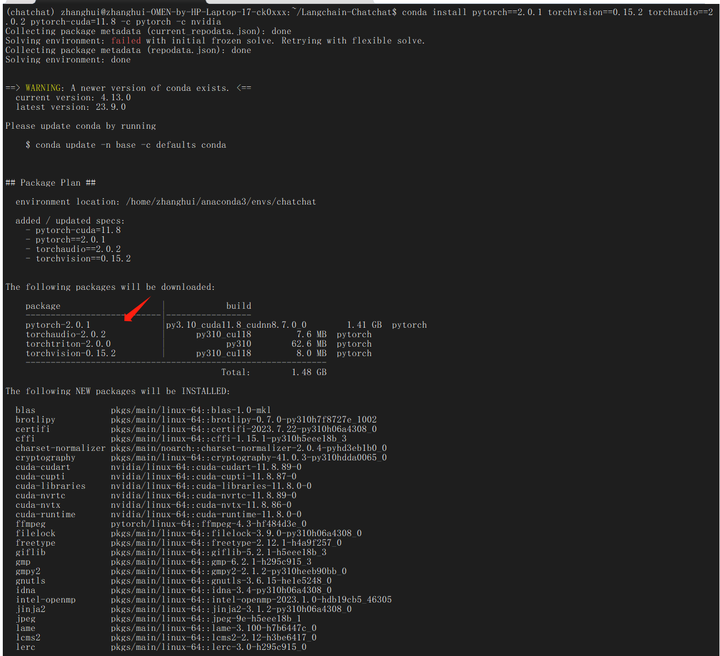Click 'The following packages will be downloaded:' line
720x656 pixels.
click(x=110, y=287)
